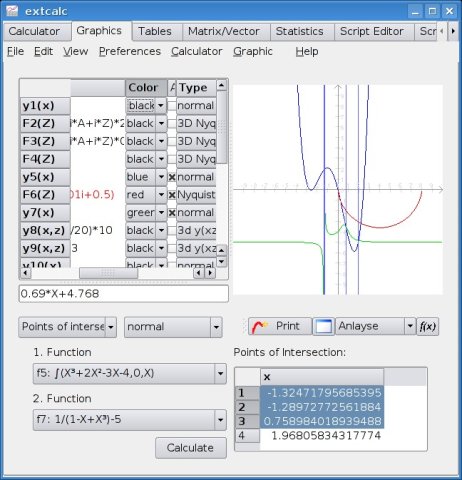
Task: Uncheck the y5(x) active checkbox
Action: (172, 177)
